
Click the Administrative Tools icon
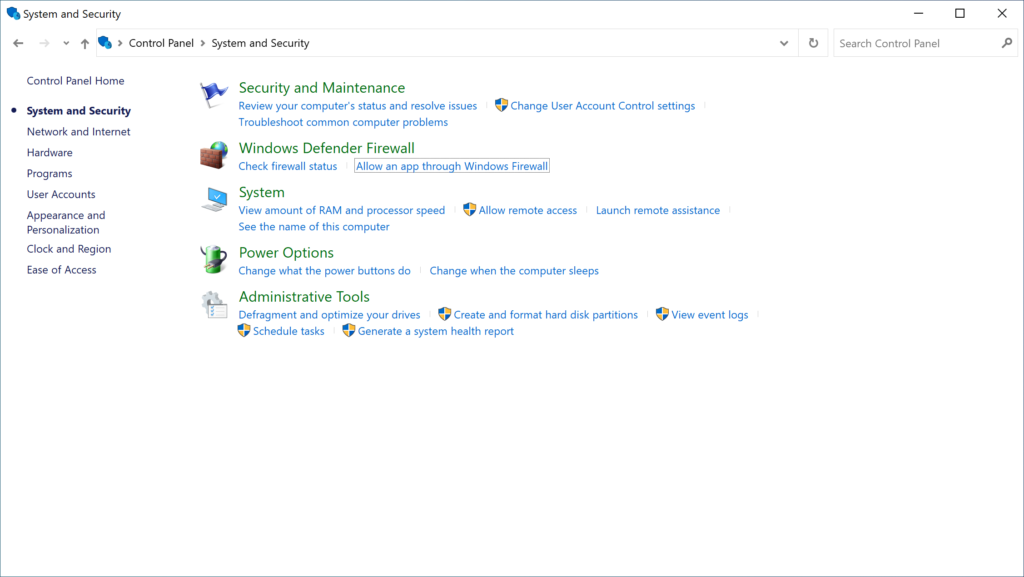[213, 305]
